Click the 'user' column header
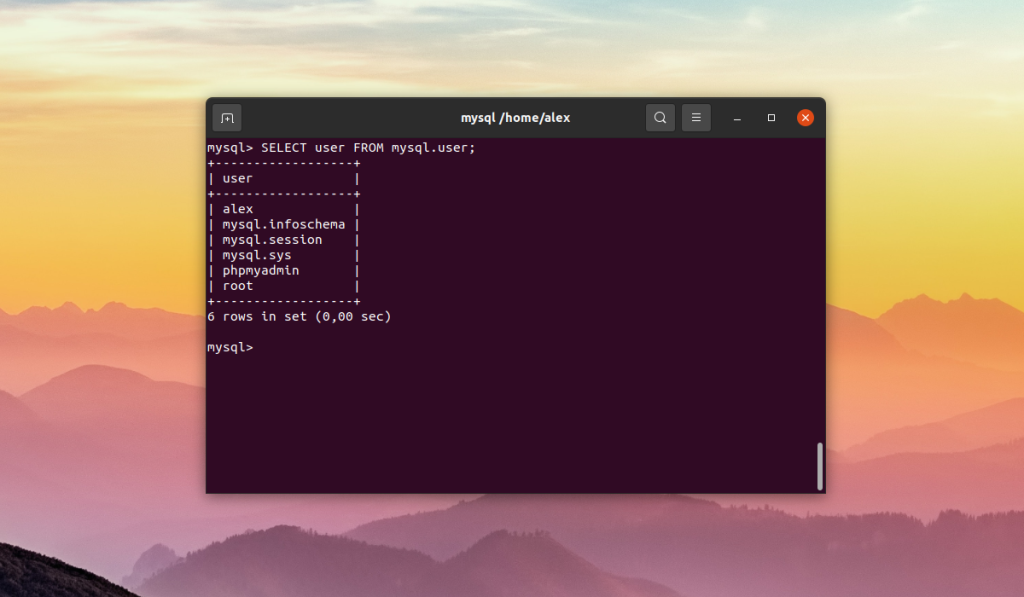 [x=237, y=178]
